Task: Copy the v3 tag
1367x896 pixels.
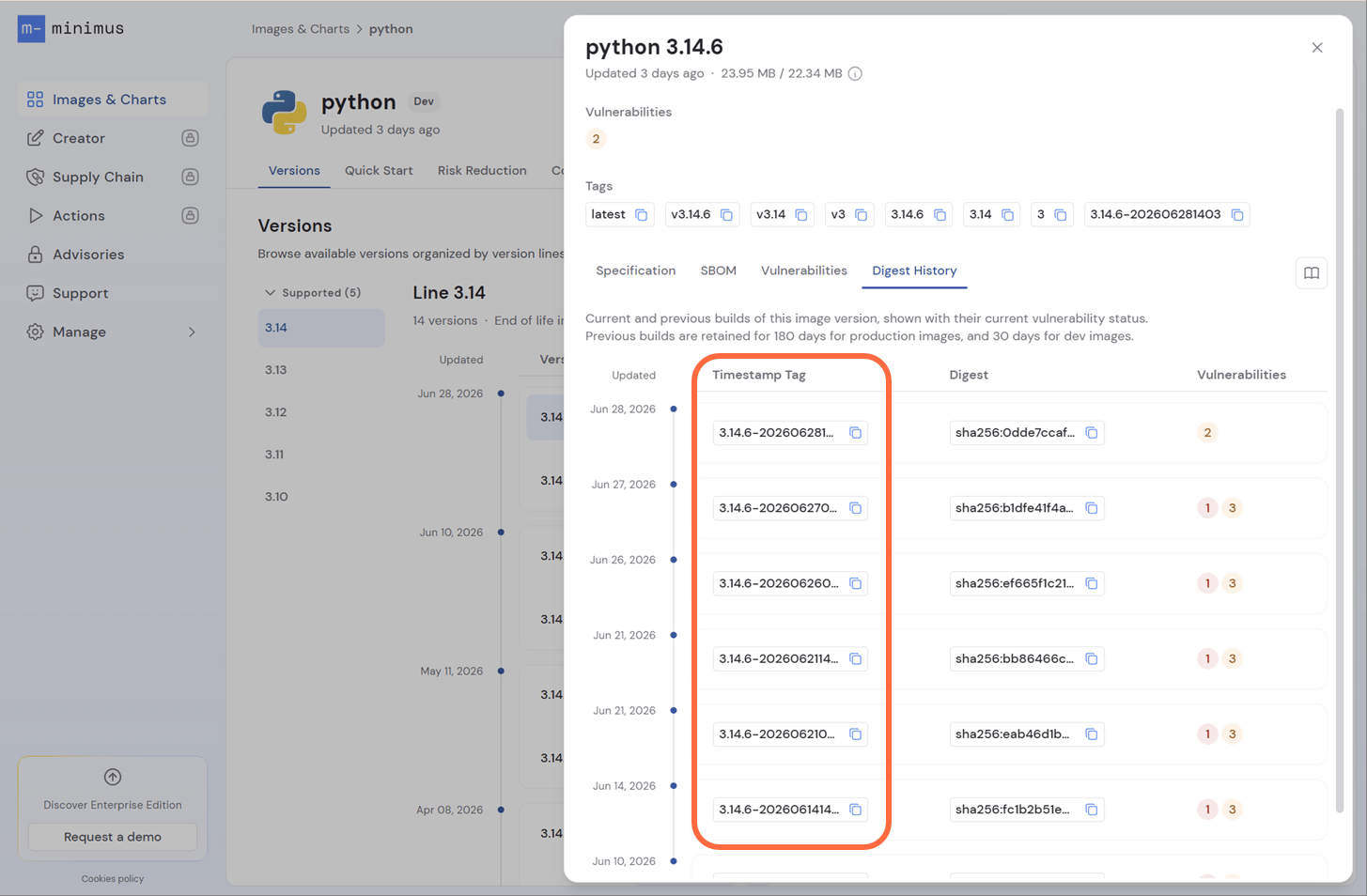Action: [861, 215]
